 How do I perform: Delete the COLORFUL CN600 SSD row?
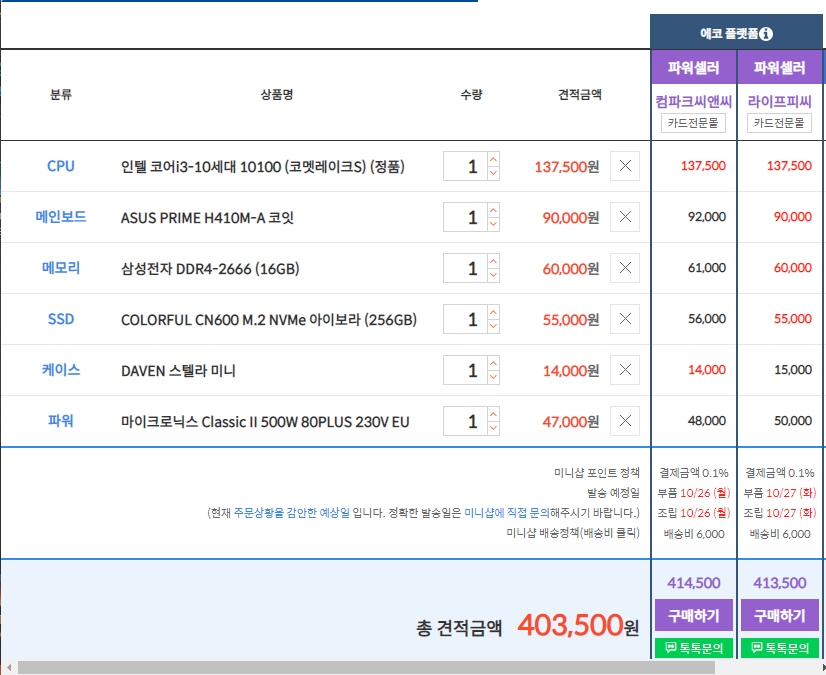pos(625,319)
